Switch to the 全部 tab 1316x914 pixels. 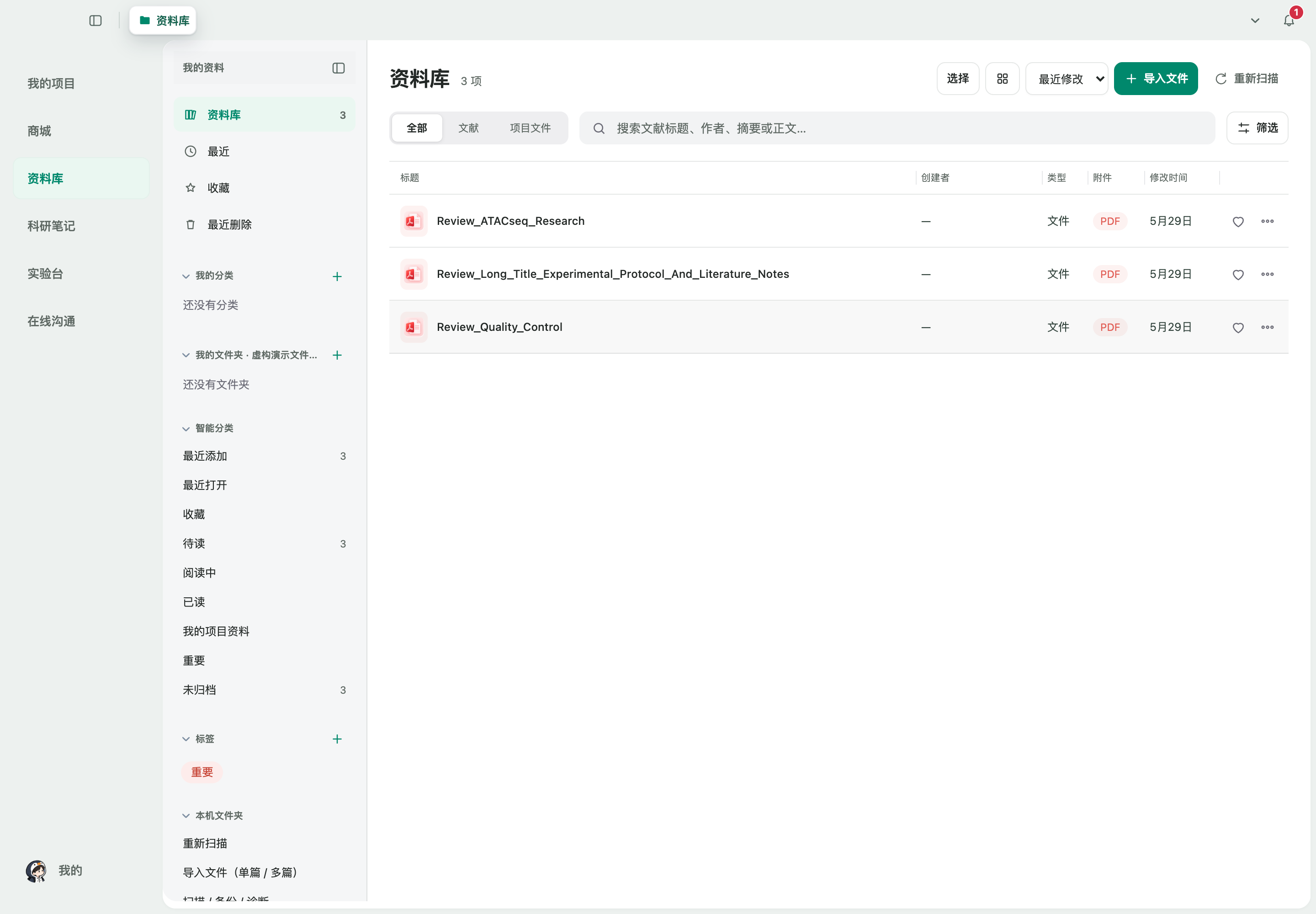417,128
